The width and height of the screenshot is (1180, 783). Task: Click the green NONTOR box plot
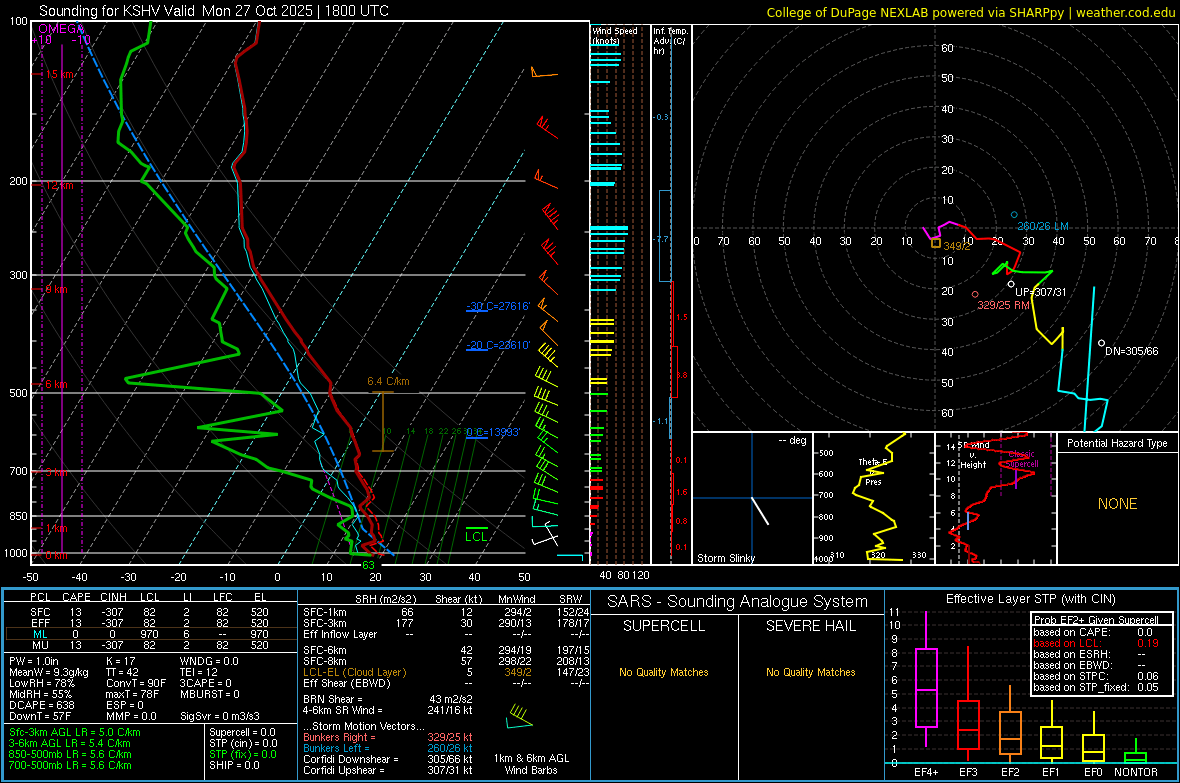pos(1135,753)
